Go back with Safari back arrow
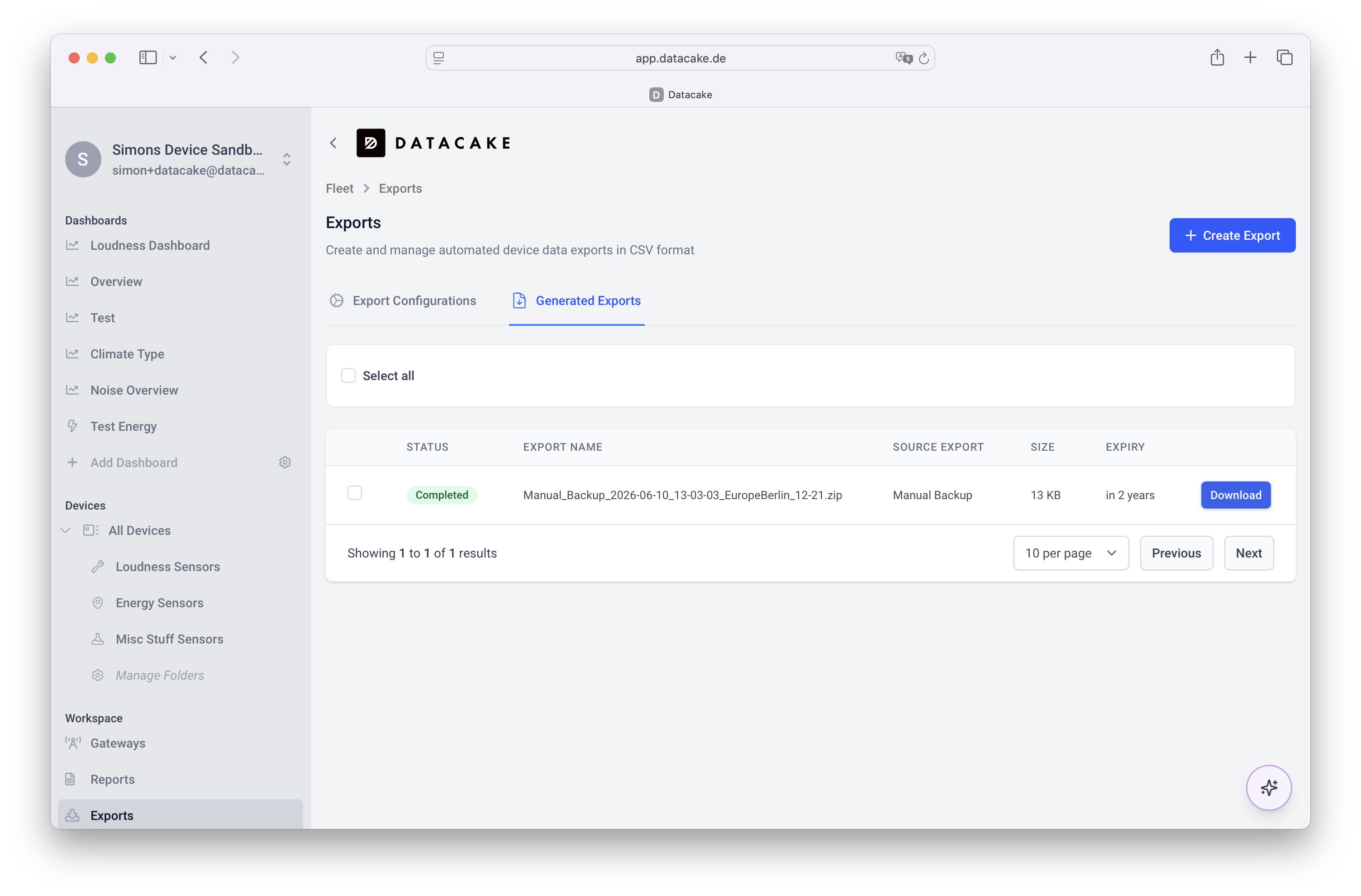 point(204,58)
